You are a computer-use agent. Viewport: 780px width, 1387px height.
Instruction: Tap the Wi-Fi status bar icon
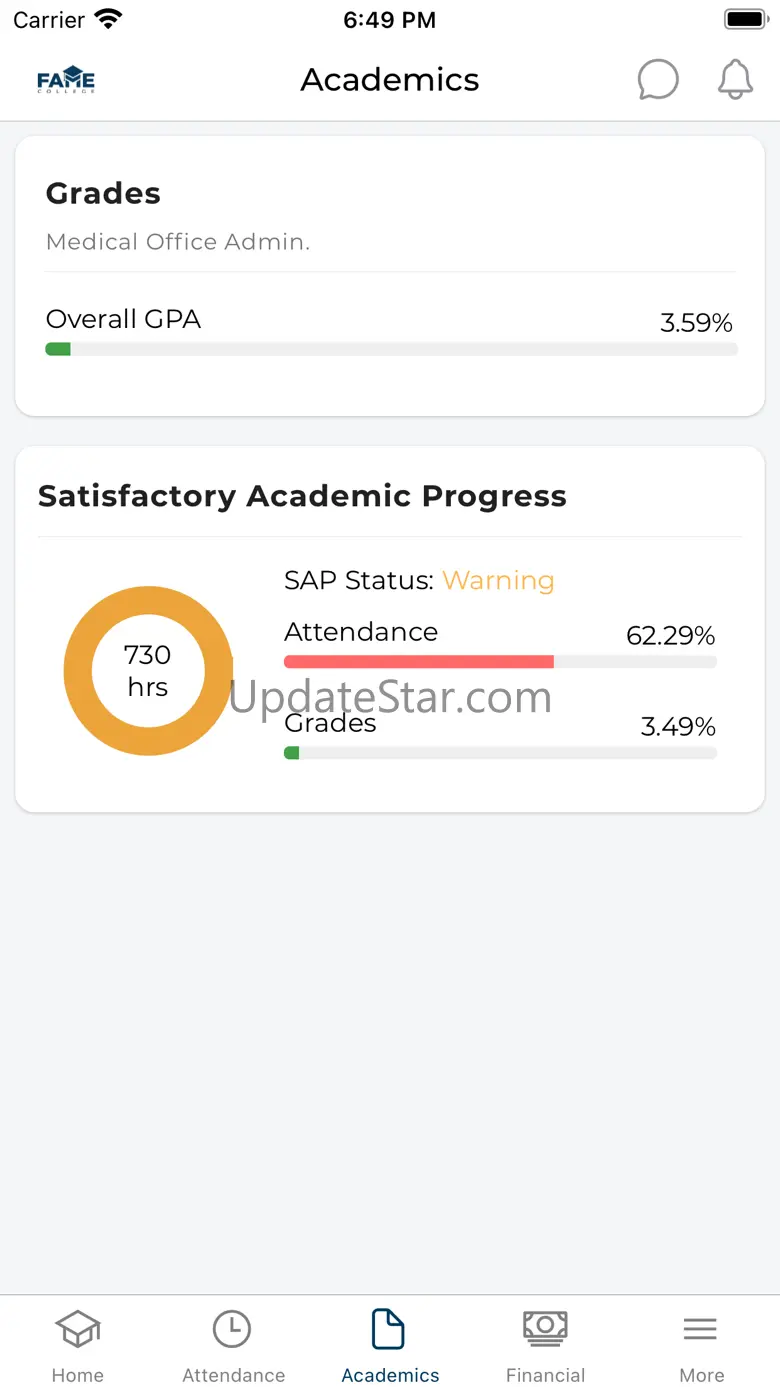107,19
